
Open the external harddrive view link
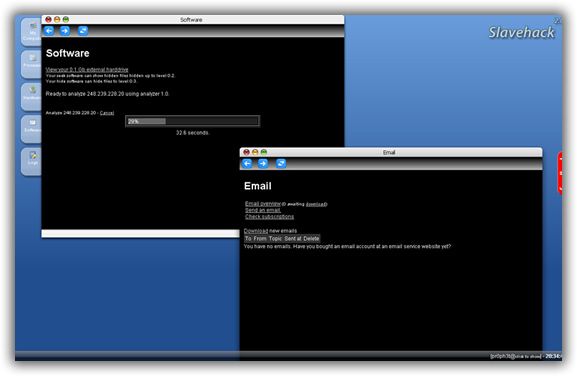point(87,69)
